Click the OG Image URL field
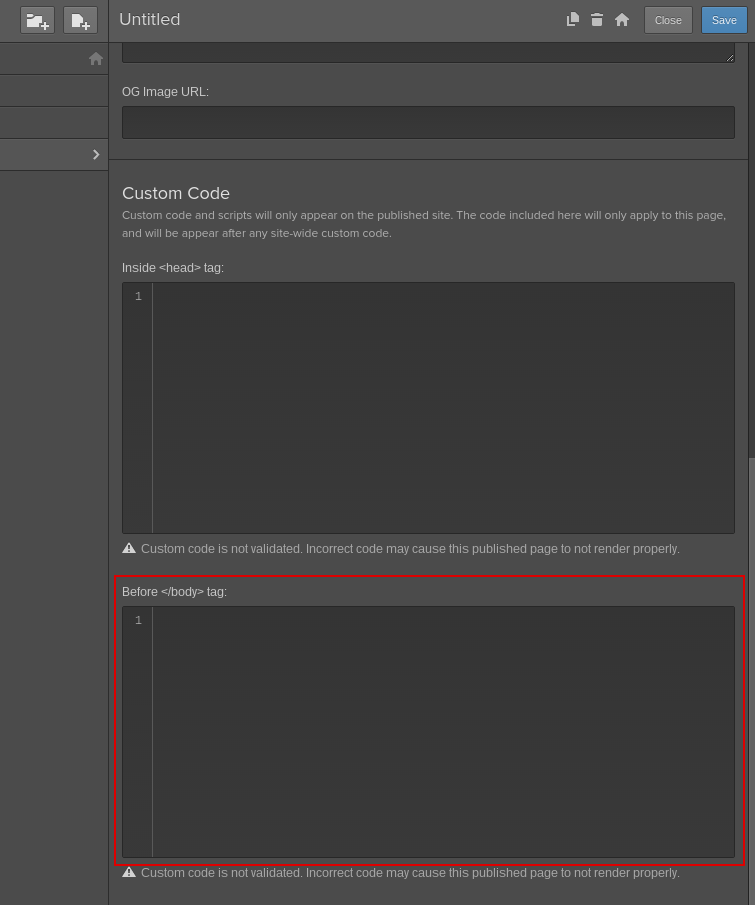Image resolution: width=755 pixels, height=905 pixels. [x=428, y=122]
